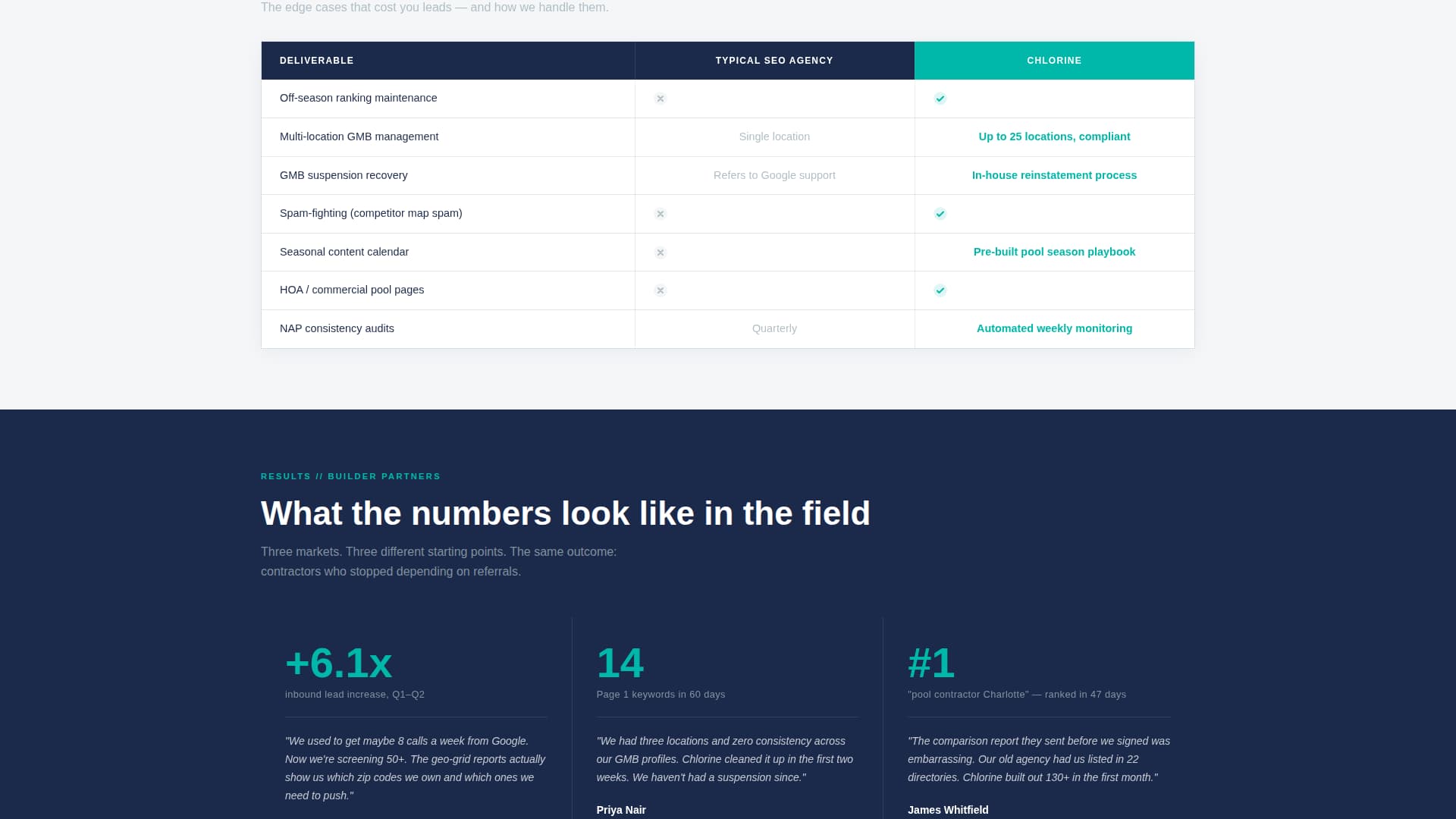Click 'Up to 25 locations, compliant' text
1456x819 pixels.
click(x=1054, y=136)
